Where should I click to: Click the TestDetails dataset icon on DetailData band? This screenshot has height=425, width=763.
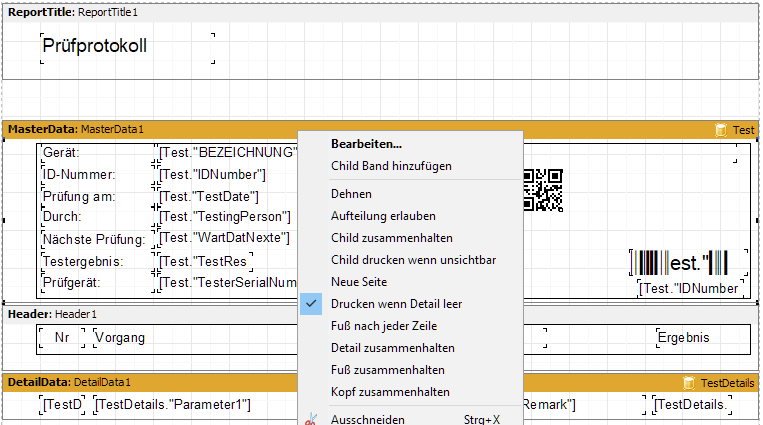pos(688,383)
